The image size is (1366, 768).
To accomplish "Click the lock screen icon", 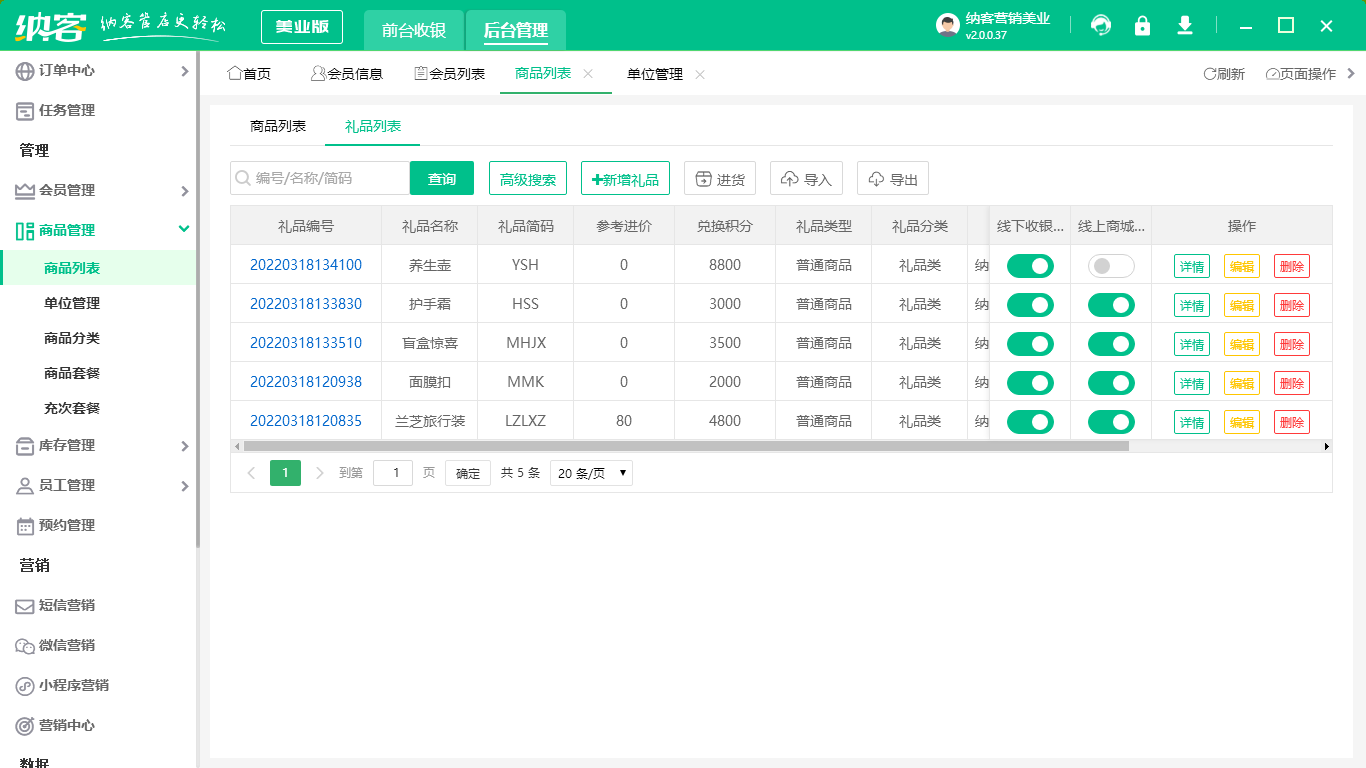I will pyautogui.click(x=1142, y=26).
